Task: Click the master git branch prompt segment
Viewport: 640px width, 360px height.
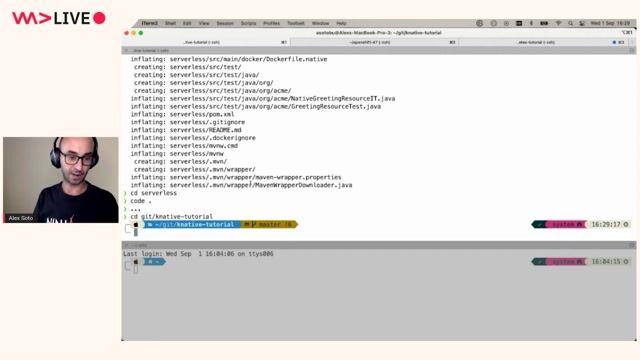Action: (x=269, y=224)
